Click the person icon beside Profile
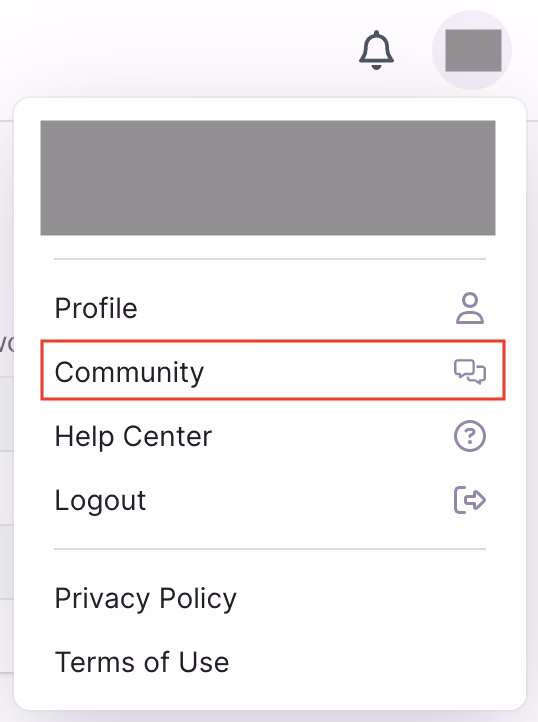This screenshot has height=722, width=538. click(x=470, y=308)
